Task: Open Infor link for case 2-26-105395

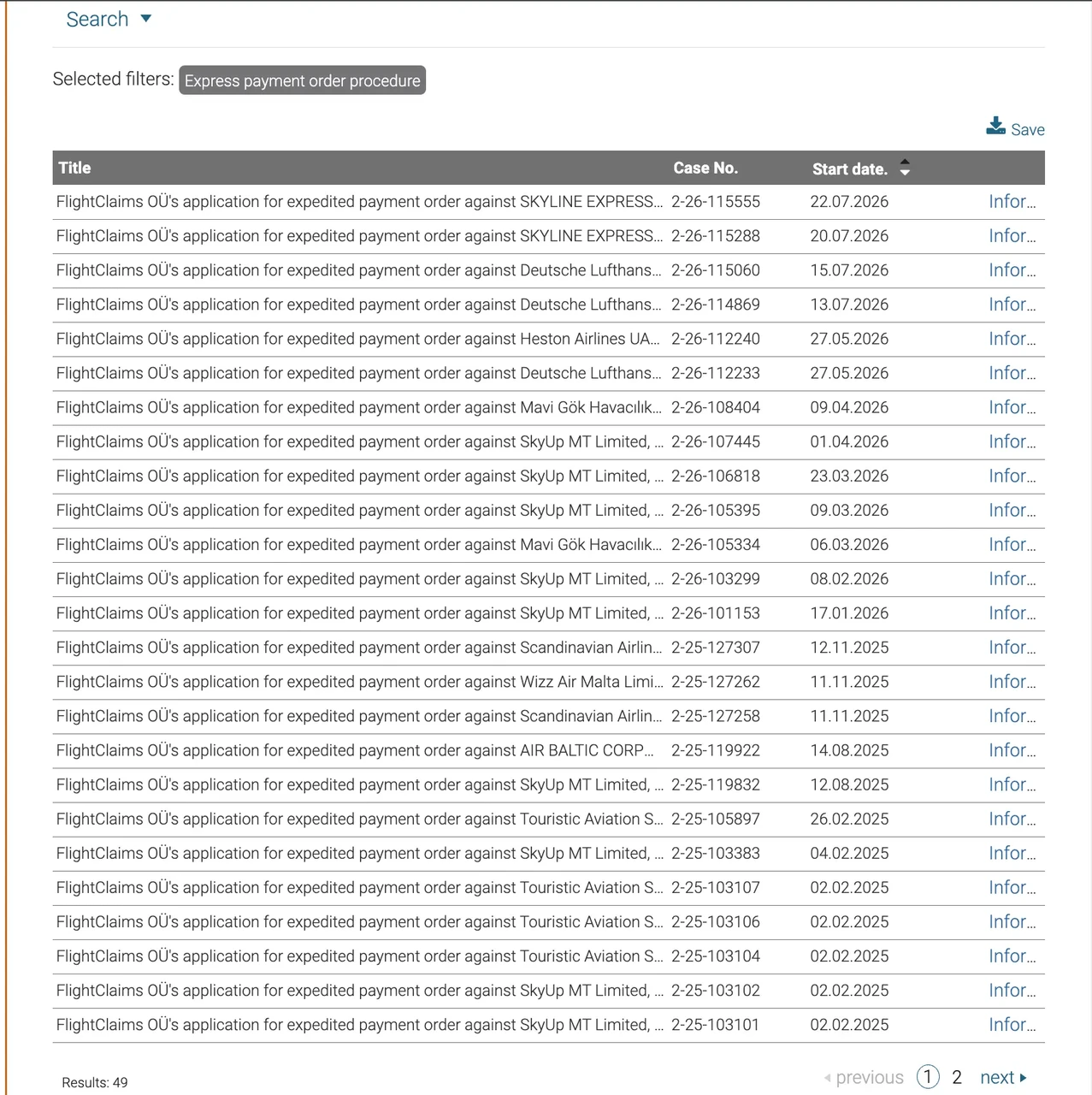Action: pyautogui.click(x=1012, y=509)
